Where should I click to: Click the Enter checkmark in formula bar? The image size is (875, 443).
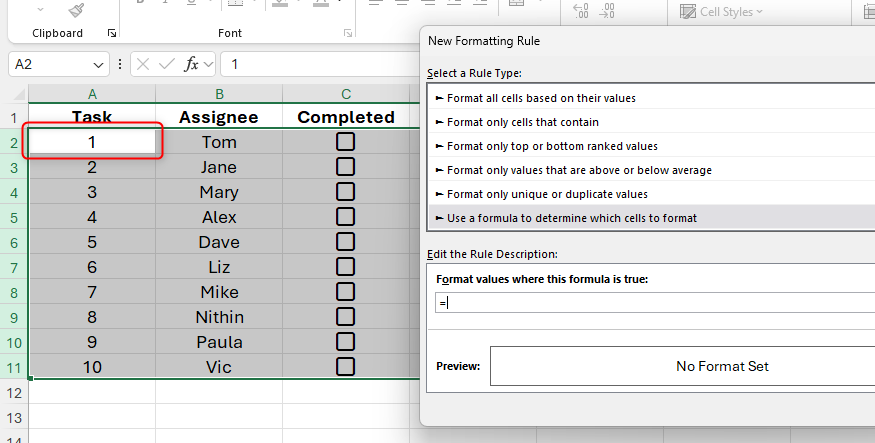pyautogui.click(x=166, y=64)
